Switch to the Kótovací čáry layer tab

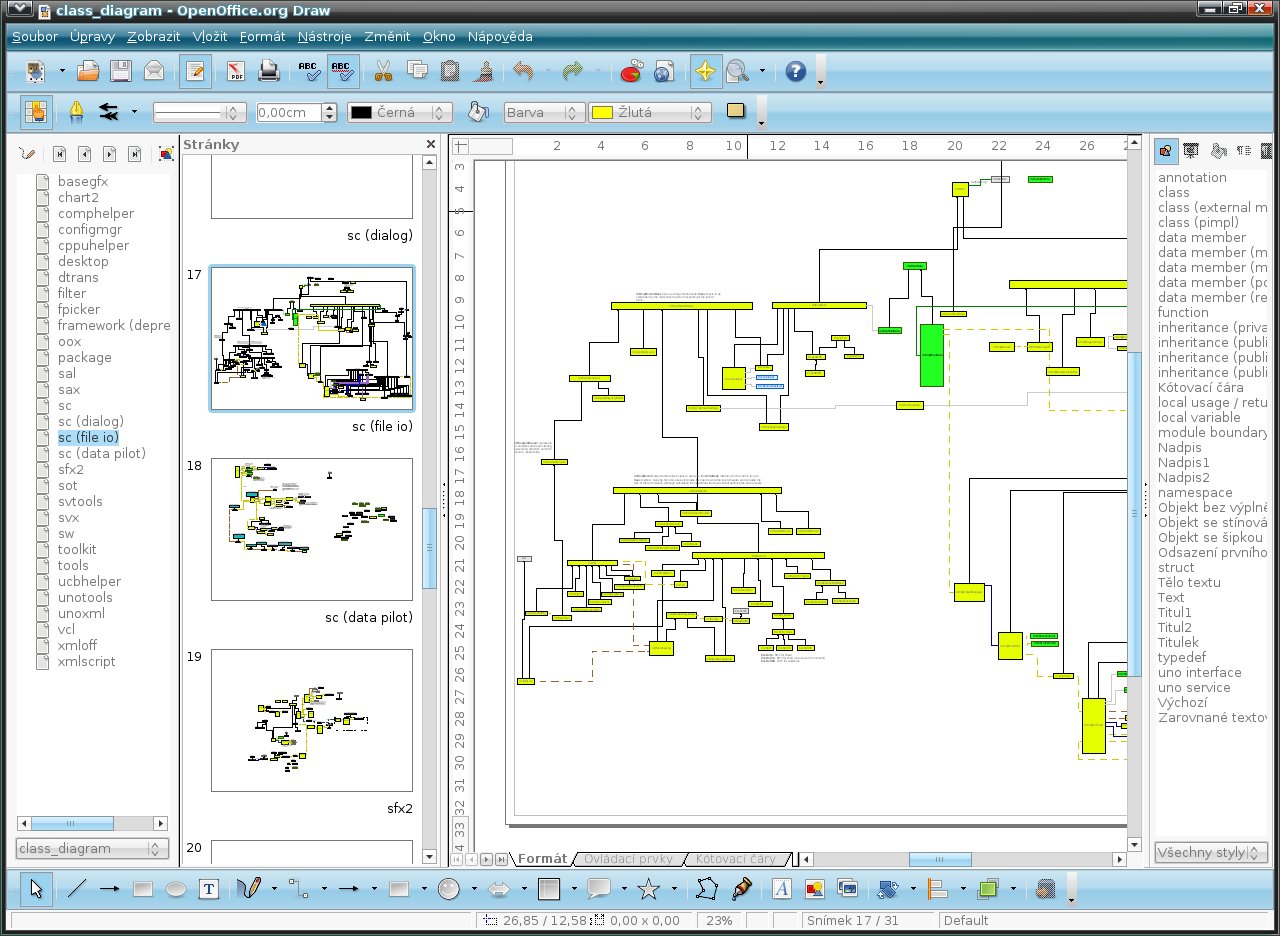point(735,858)
